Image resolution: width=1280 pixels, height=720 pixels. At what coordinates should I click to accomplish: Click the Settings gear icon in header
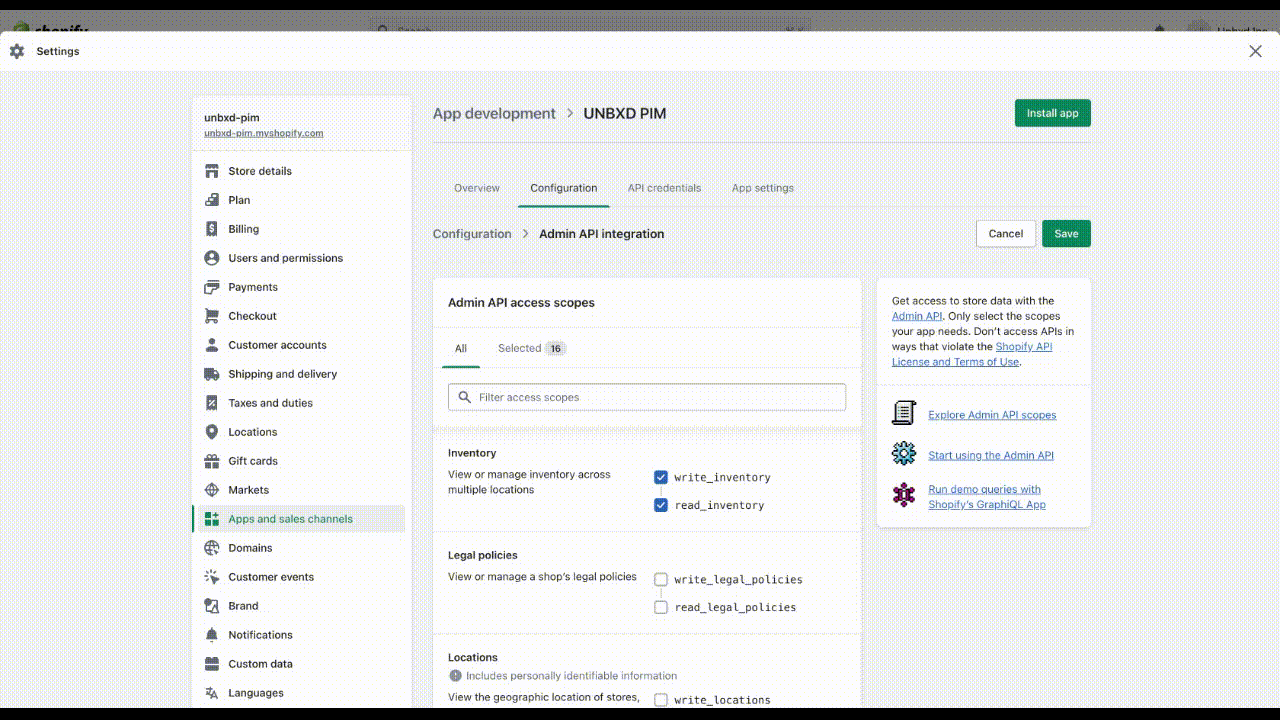point(17,51)
